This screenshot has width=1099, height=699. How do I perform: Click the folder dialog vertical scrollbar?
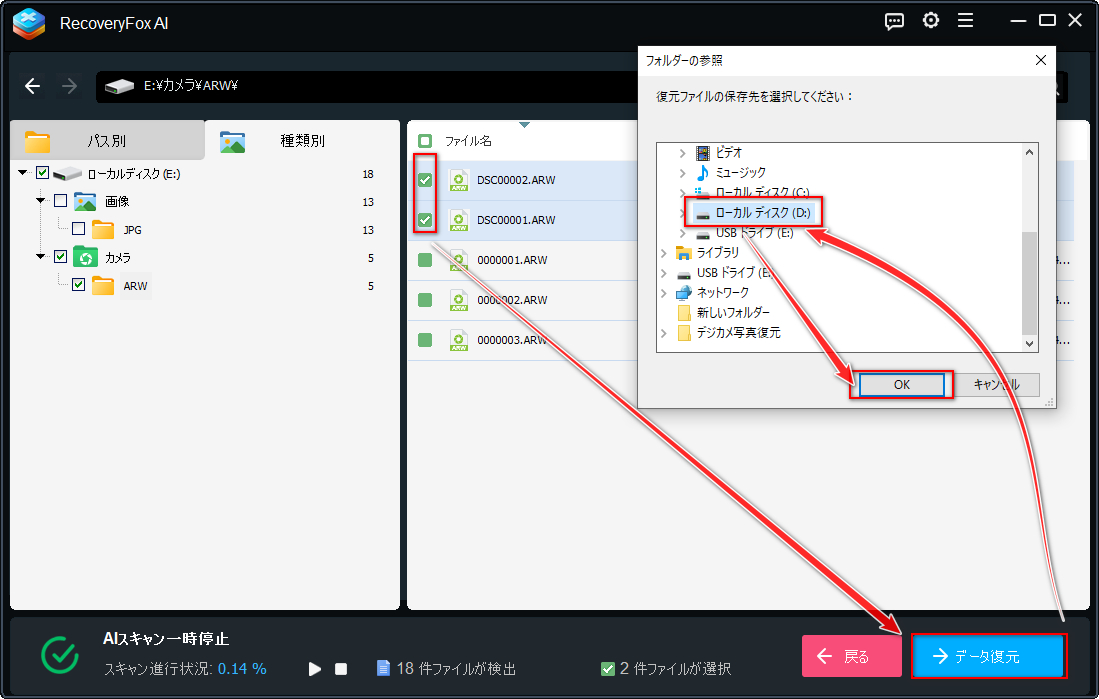click(1029, 247)
